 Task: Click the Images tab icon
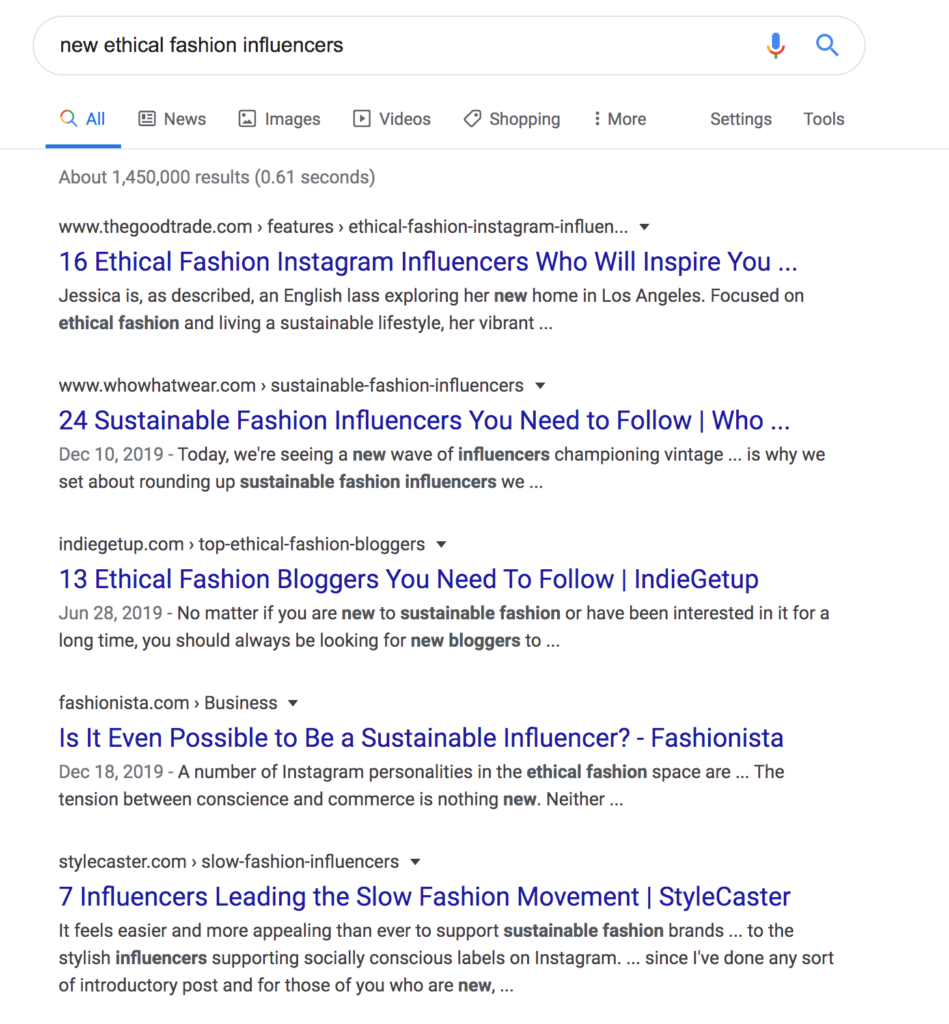247,118
